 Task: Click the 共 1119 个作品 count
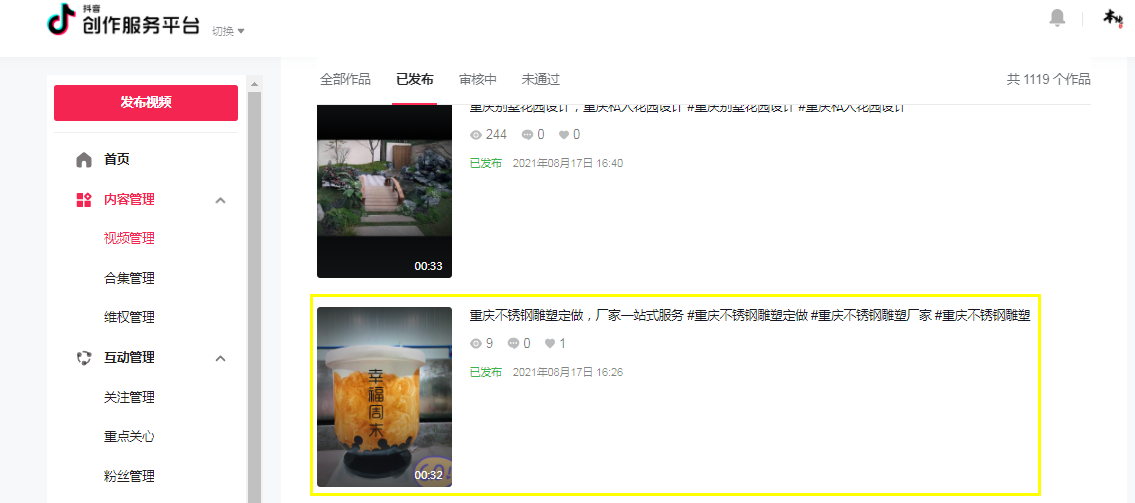tap(1048, 80)
